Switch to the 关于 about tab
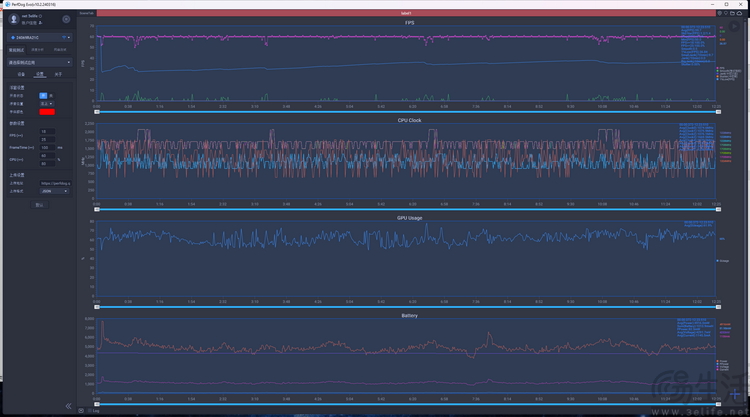The width and height of the screenshot is (750, 417). click(x=57, y=74)
